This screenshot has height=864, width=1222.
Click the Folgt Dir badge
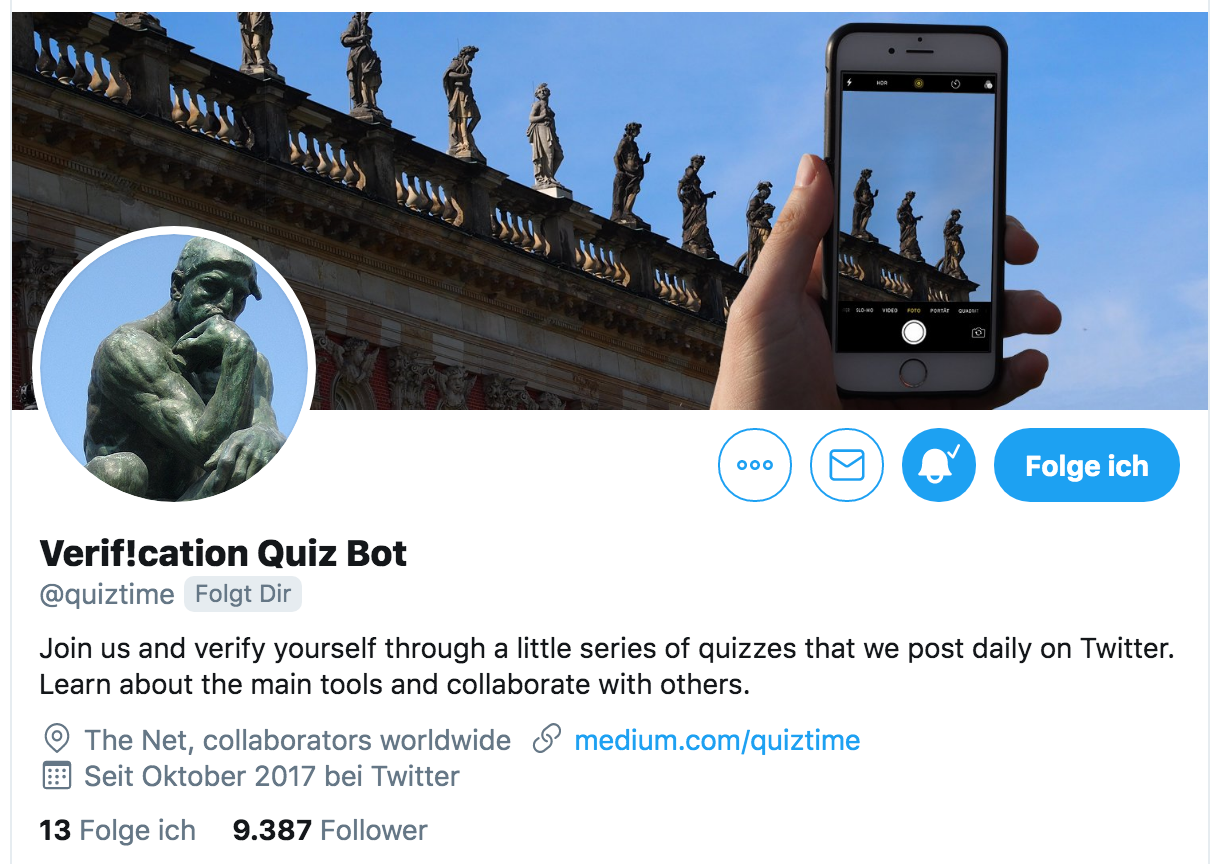tap(243, 594)
